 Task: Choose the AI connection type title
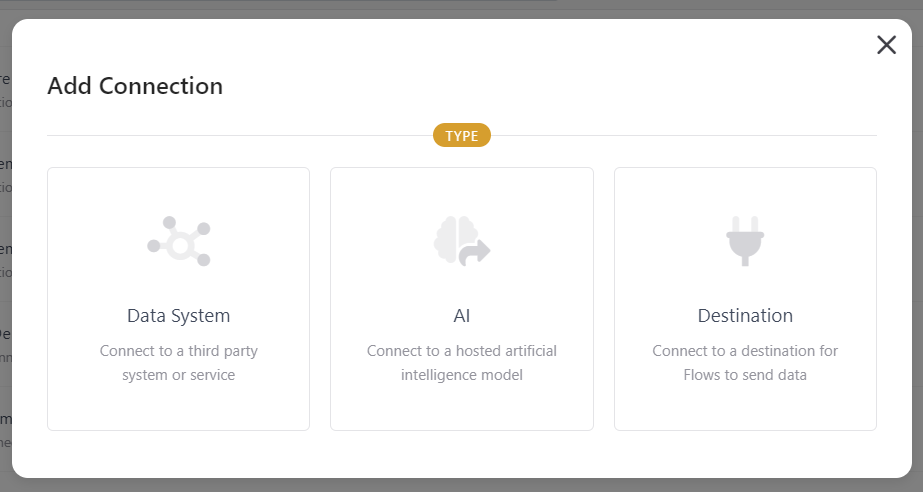[x=462, y=316]
